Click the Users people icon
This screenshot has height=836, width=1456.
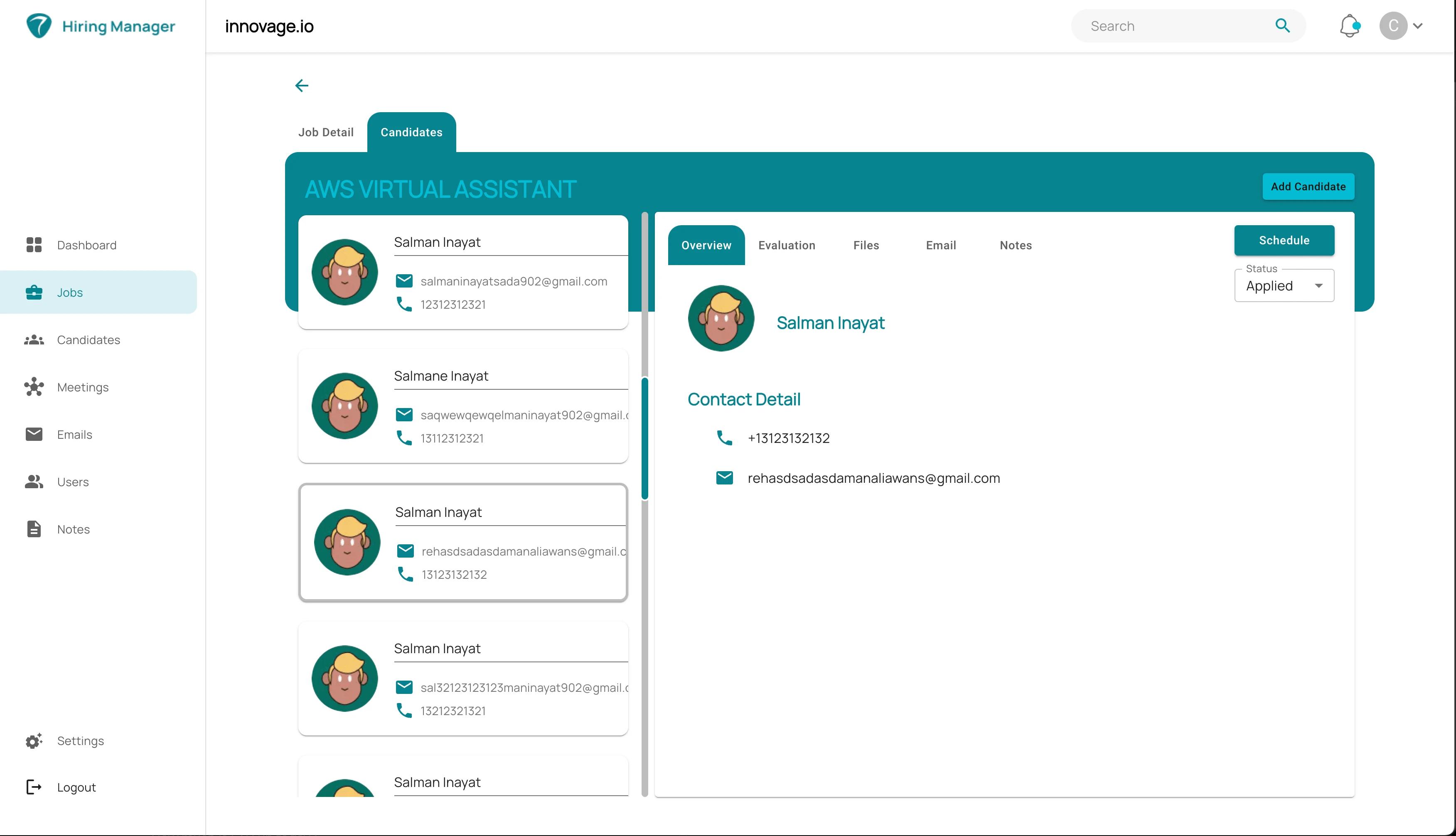coord(34,482)
